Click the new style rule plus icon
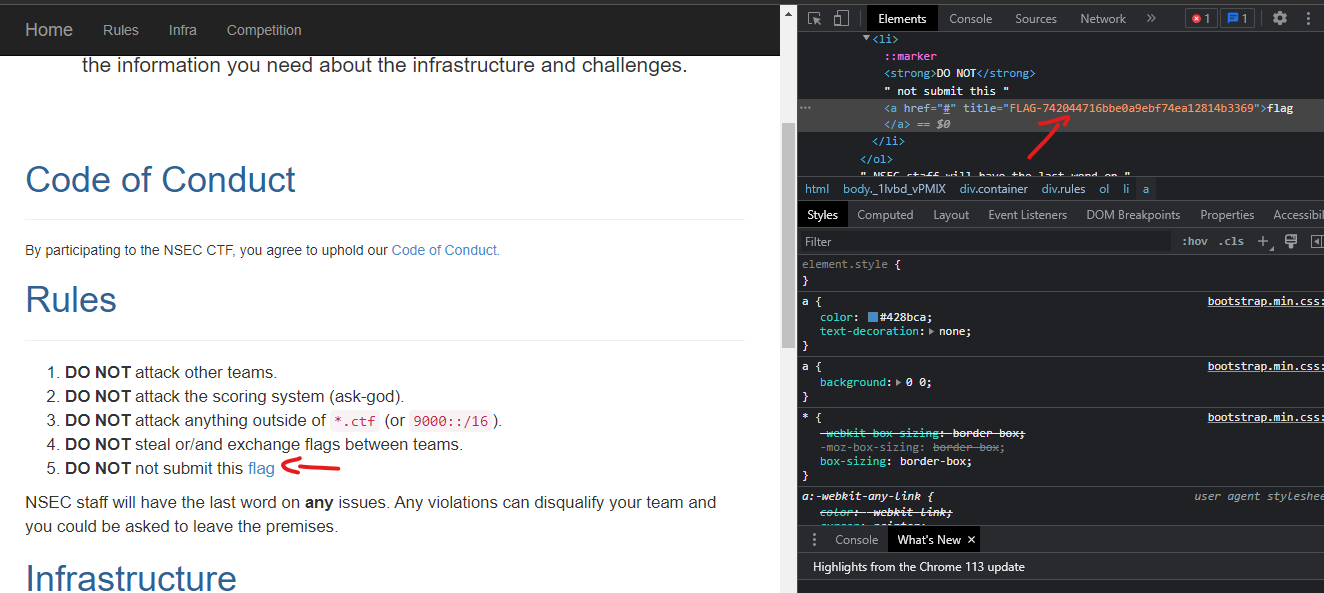 [x=1263, y=241]
